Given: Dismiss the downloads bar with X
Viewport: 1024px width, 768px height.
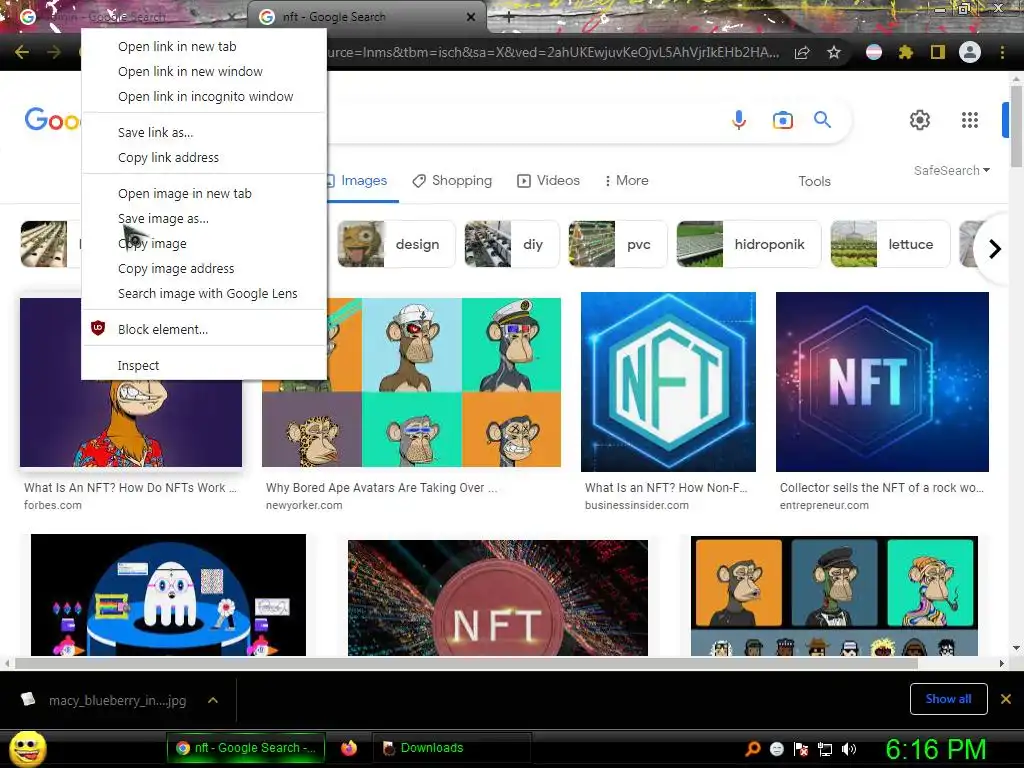Looking at the screenshot, I should [1006, 699].
